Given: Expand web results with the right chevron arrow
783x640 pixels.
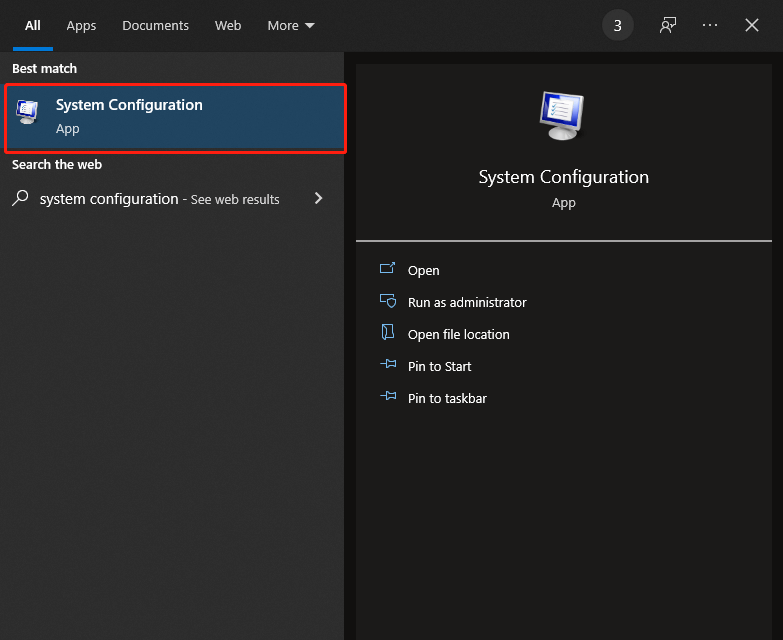Looking at the screenshot, I should click(x=318, y=198).
